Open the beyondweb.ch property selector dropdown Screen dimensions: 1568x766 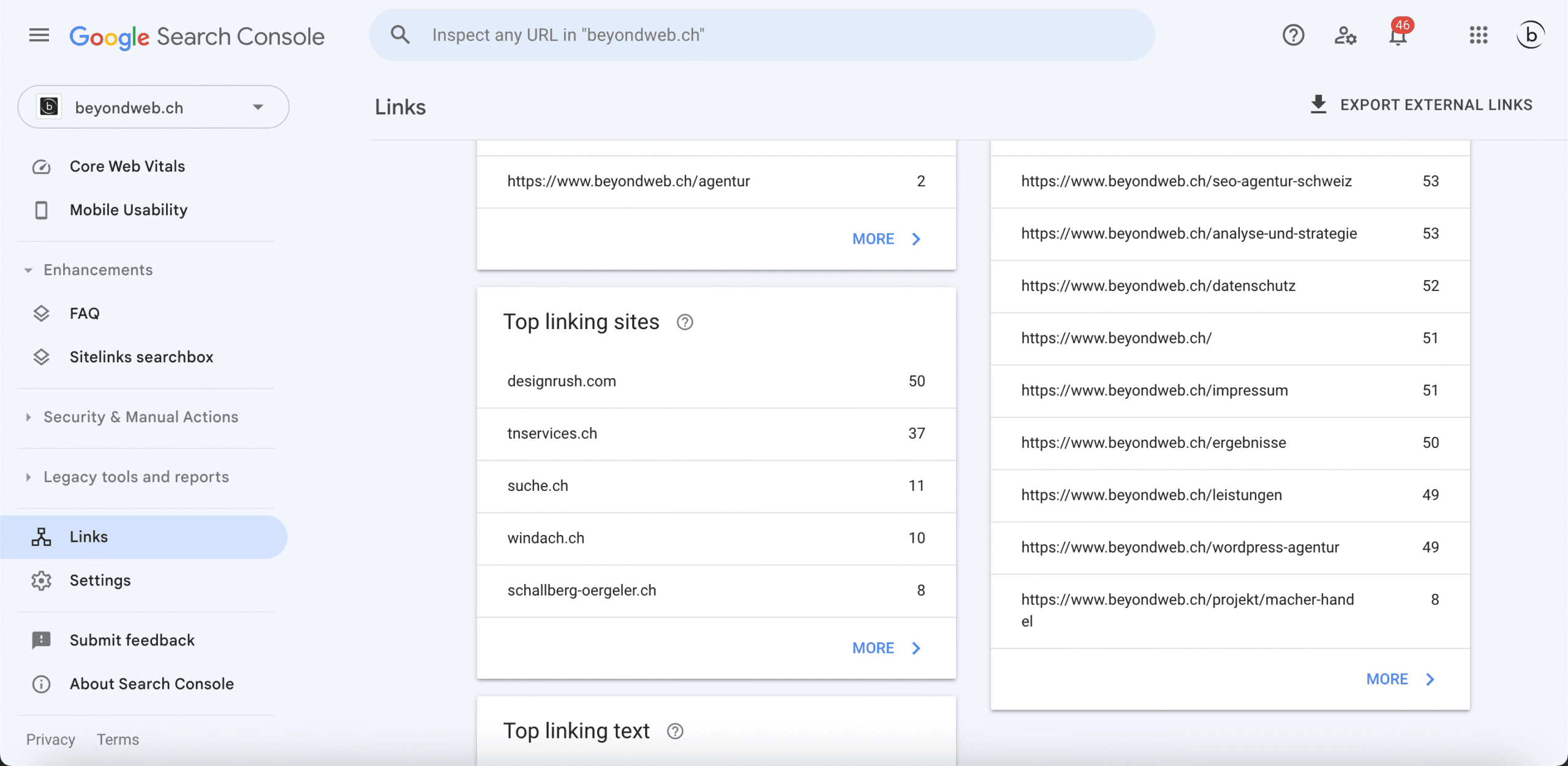(x=153, y=107)
